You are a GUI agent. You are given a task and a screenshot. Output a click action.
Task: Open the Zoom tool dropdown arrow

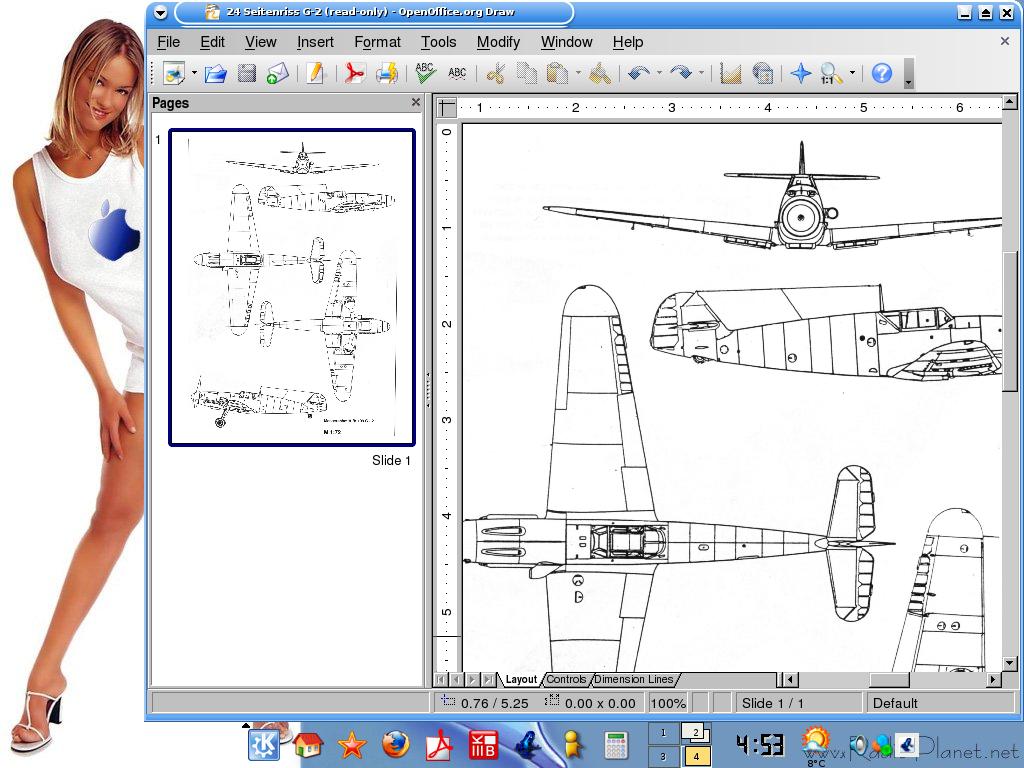coord(852,73)
